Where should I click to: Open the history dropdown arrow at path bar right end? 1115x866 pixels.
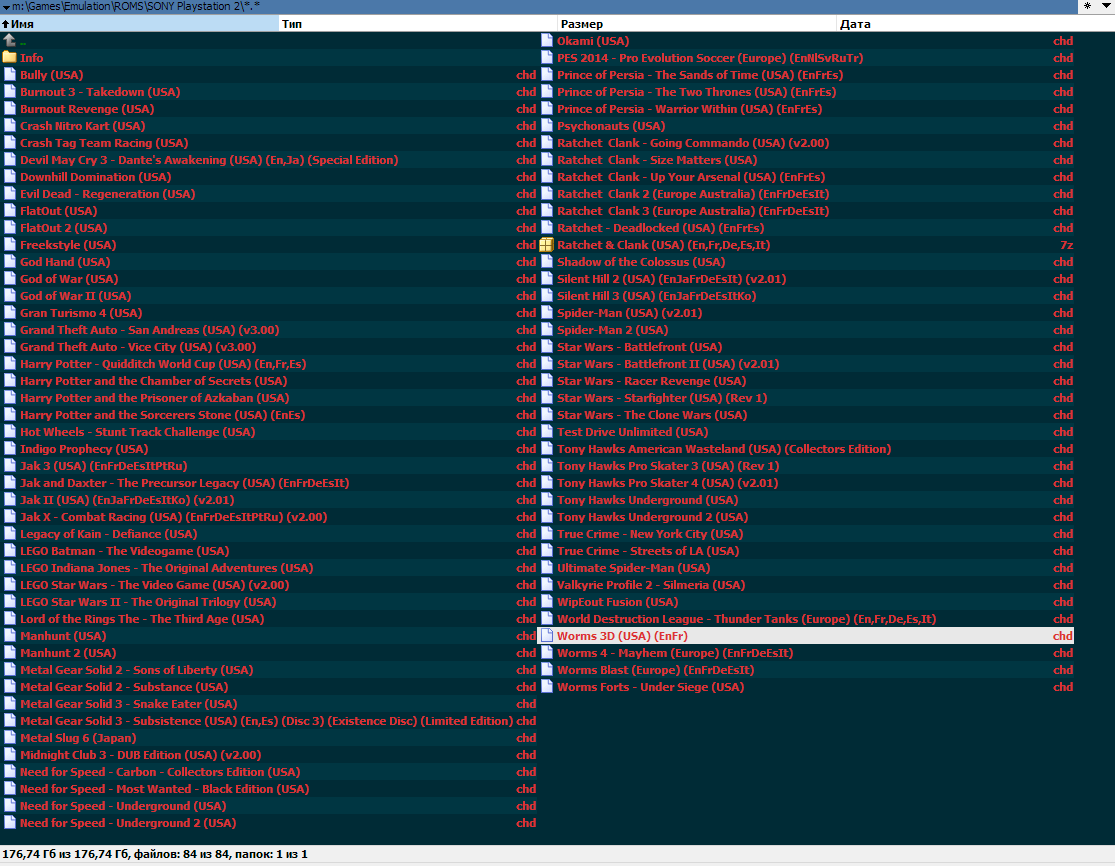1106,6
